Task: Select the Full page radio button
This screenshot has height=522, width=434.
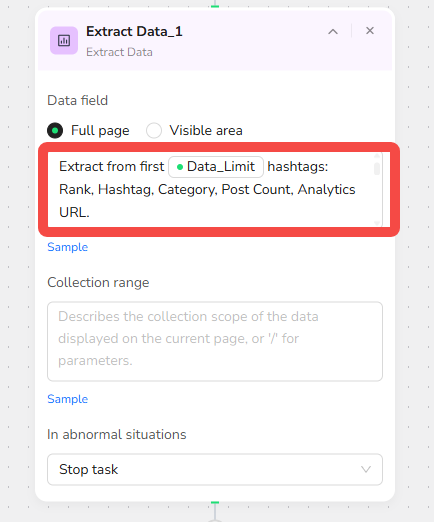Action: coord(55,130)
